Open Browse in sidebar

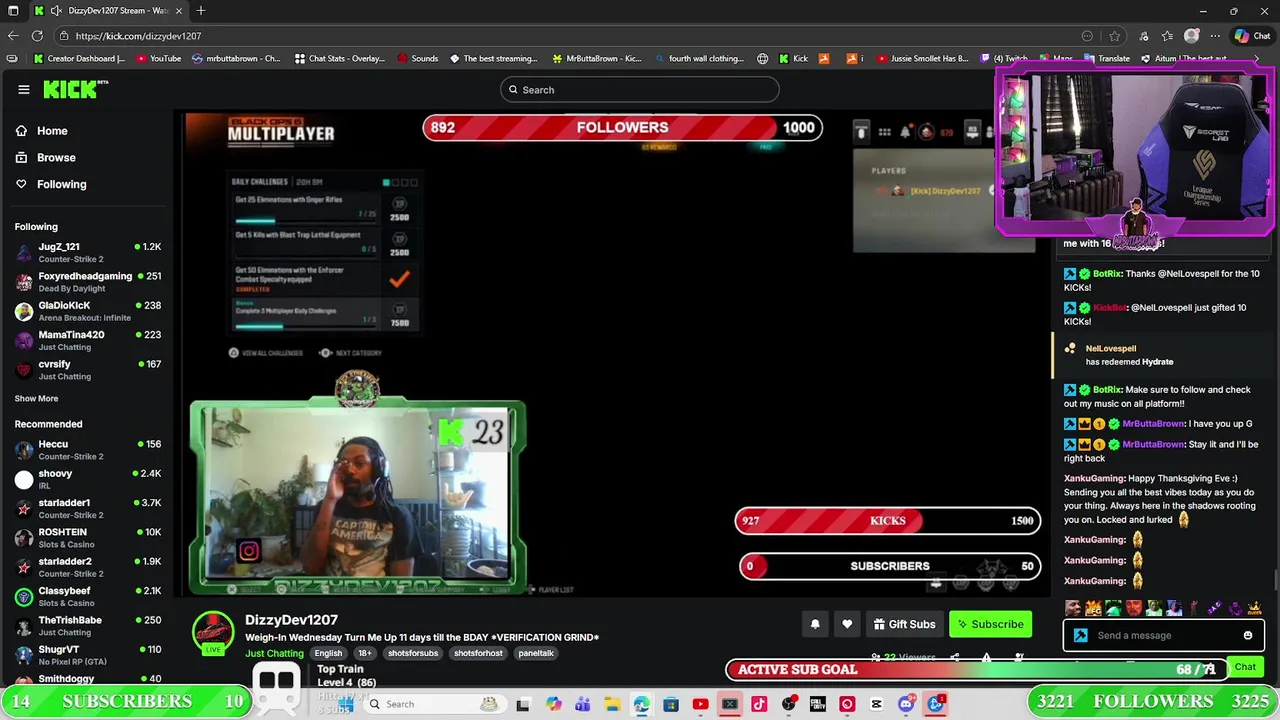(x=56, y=158)
